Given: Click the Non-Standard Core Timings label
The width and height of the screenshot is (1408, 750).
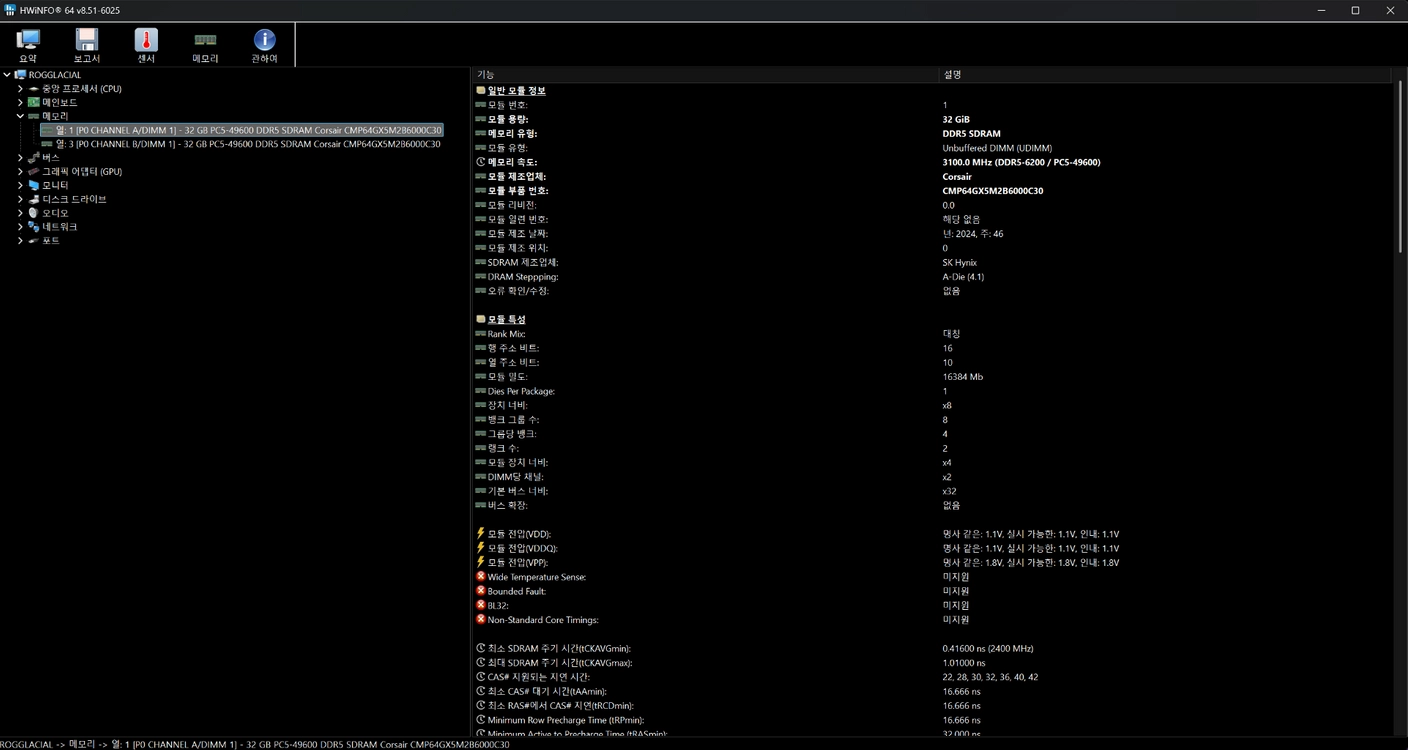Looking at the screenshot, I should (545, 620).
